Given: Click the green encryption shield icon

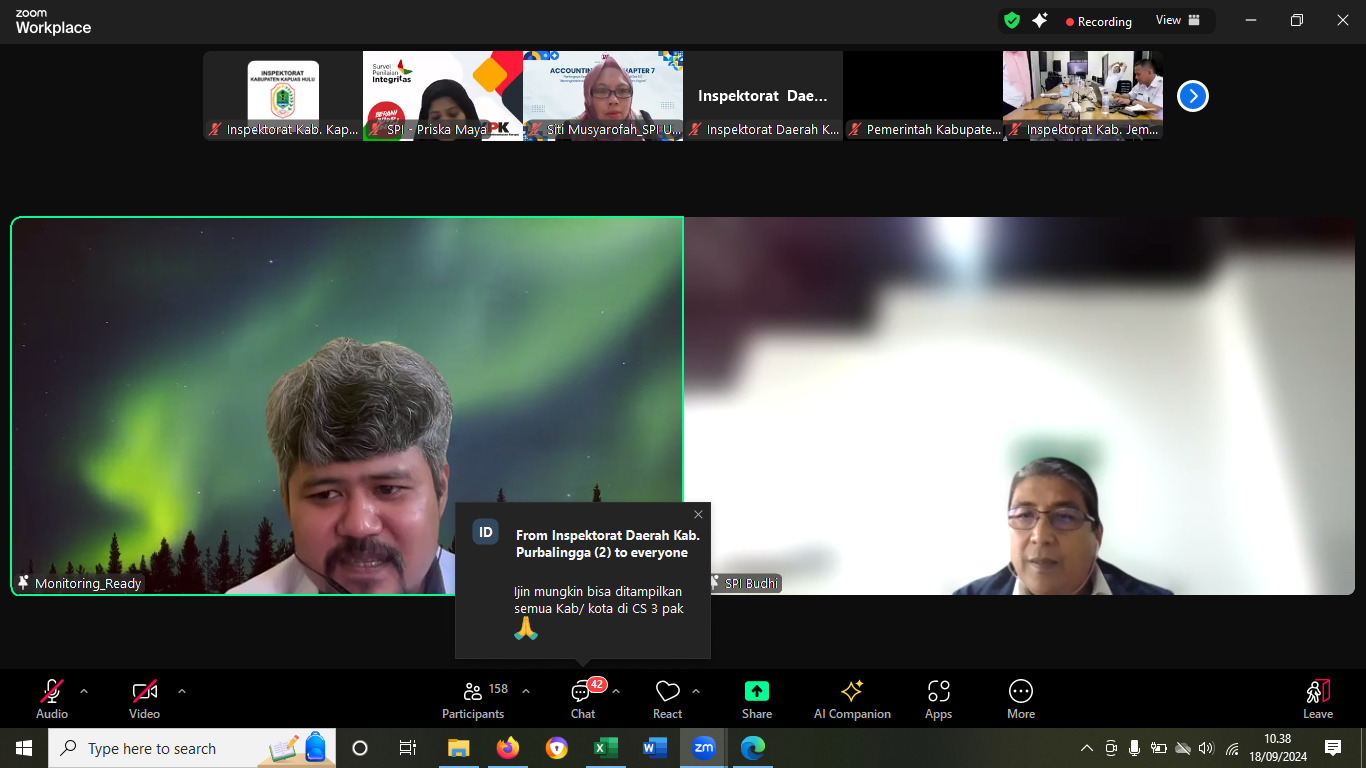Looking at the screenshot, I should pos(1012,20).
